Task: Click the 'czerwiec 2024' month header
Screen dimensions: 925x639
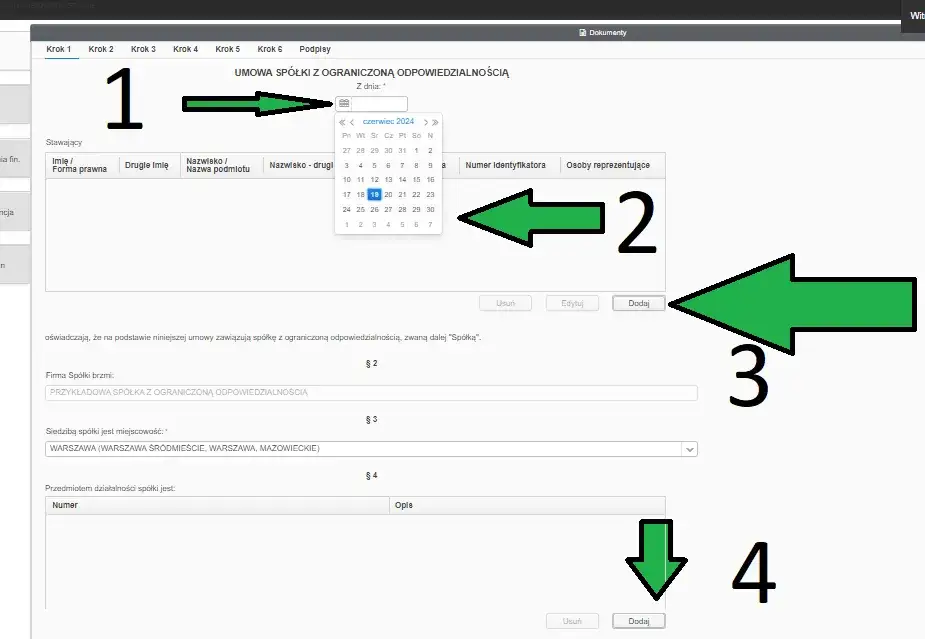Action: tap(388, 122)
